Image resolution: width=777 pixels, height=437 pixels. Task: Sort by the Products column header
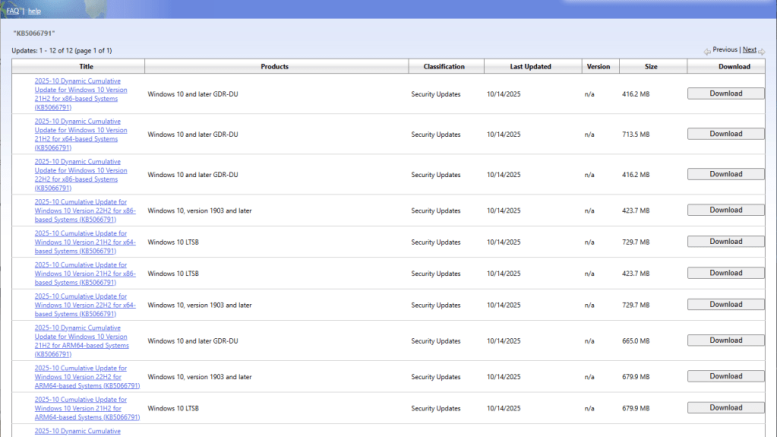[275, 66]
